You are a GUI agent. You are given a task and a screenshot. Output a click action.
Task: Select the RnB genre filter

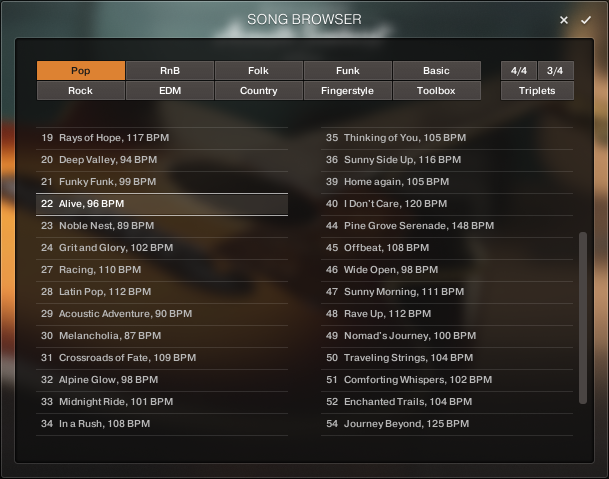point(170,70)
